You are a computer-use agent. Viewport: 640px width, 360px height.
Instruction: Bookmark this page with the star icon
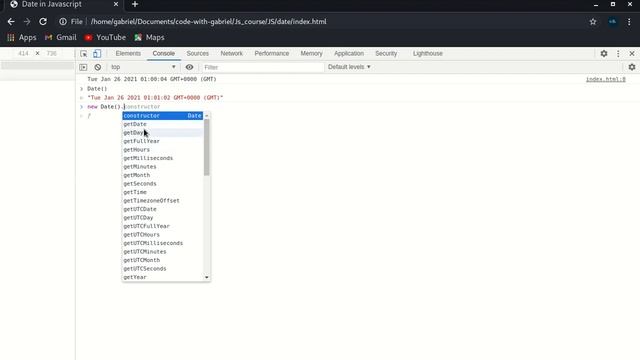[x=593, y=22]
